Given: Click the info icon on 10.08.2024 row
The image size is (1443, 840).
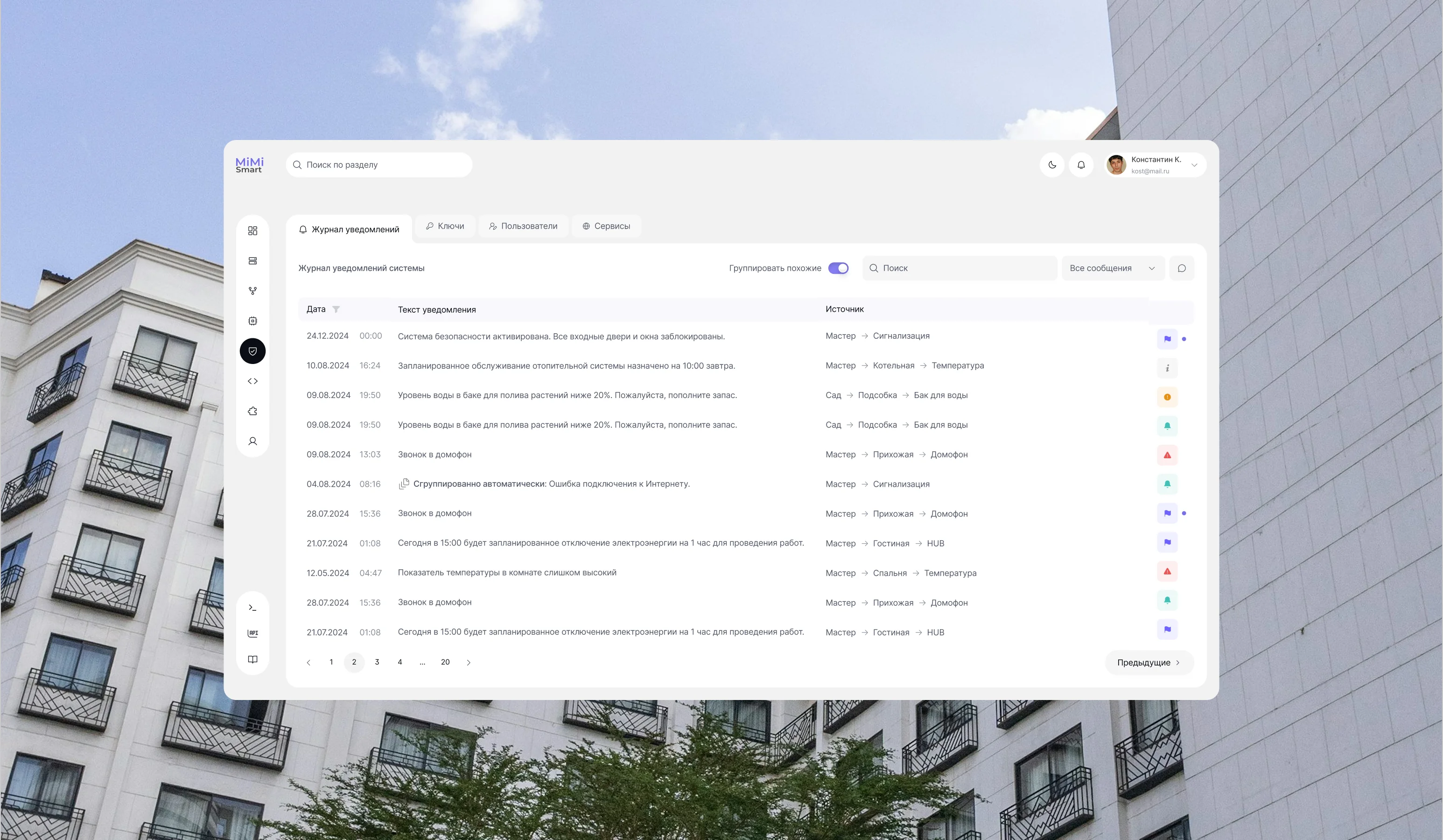Looking at the screenshot, I should click(x=1167, y=368).
